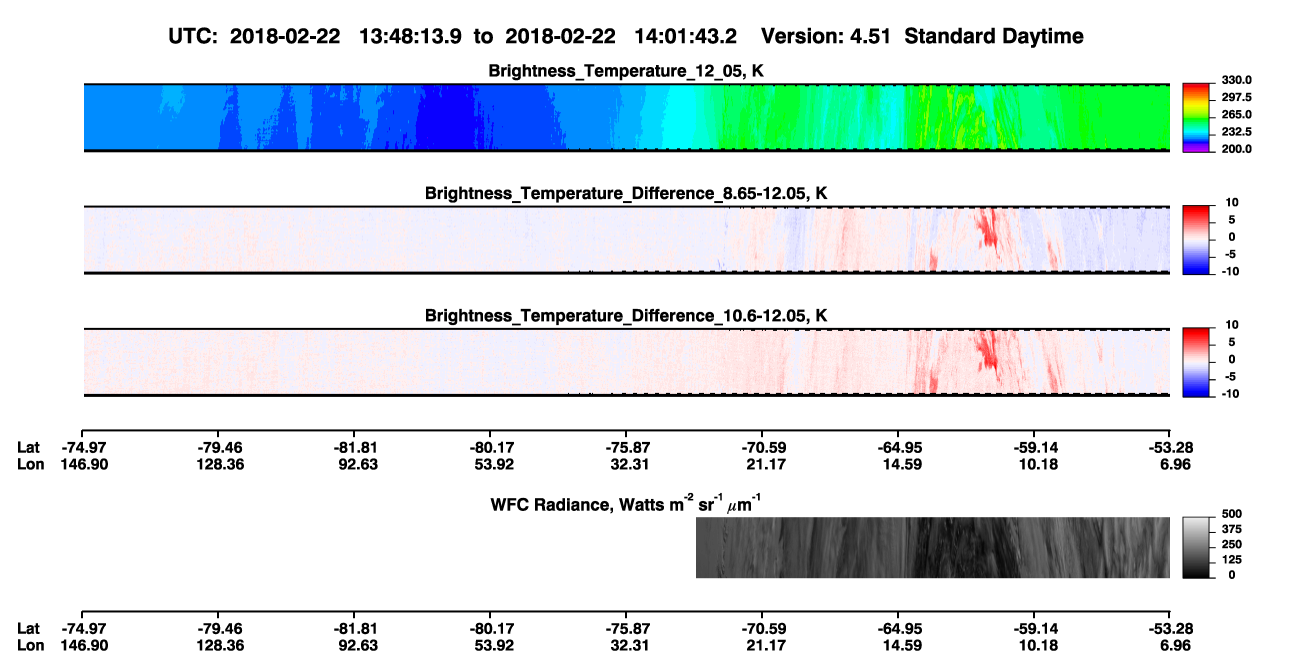The height and width of the screenshot is (667, 1300).
Task: Click longitude '53.92' on axis above WFC panel
Action: click(x=490, y=464)
